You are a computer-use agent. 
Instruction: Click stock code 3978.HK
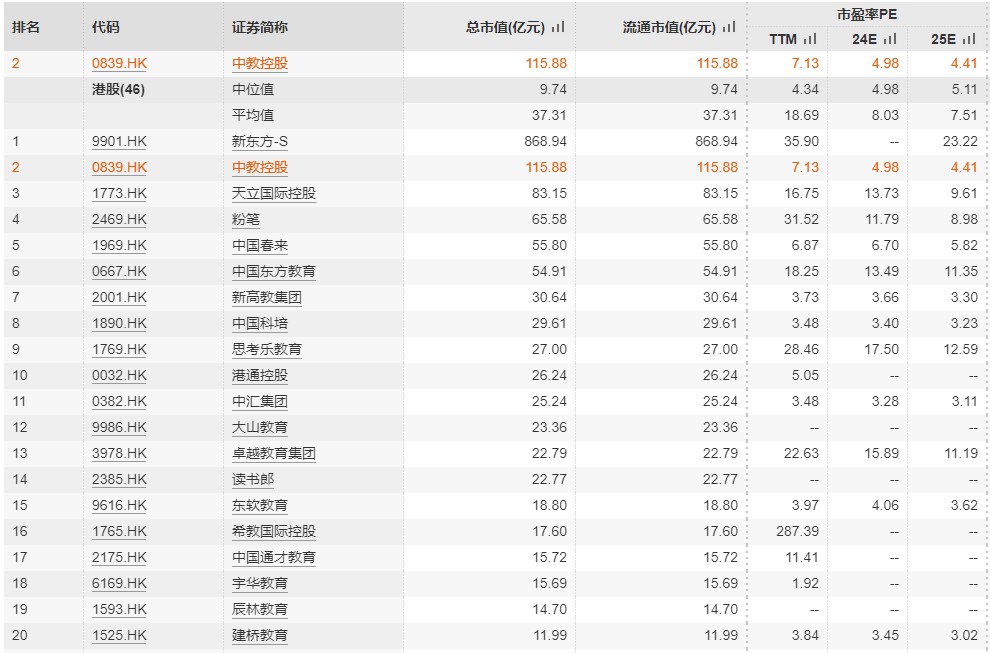(119, 454)
